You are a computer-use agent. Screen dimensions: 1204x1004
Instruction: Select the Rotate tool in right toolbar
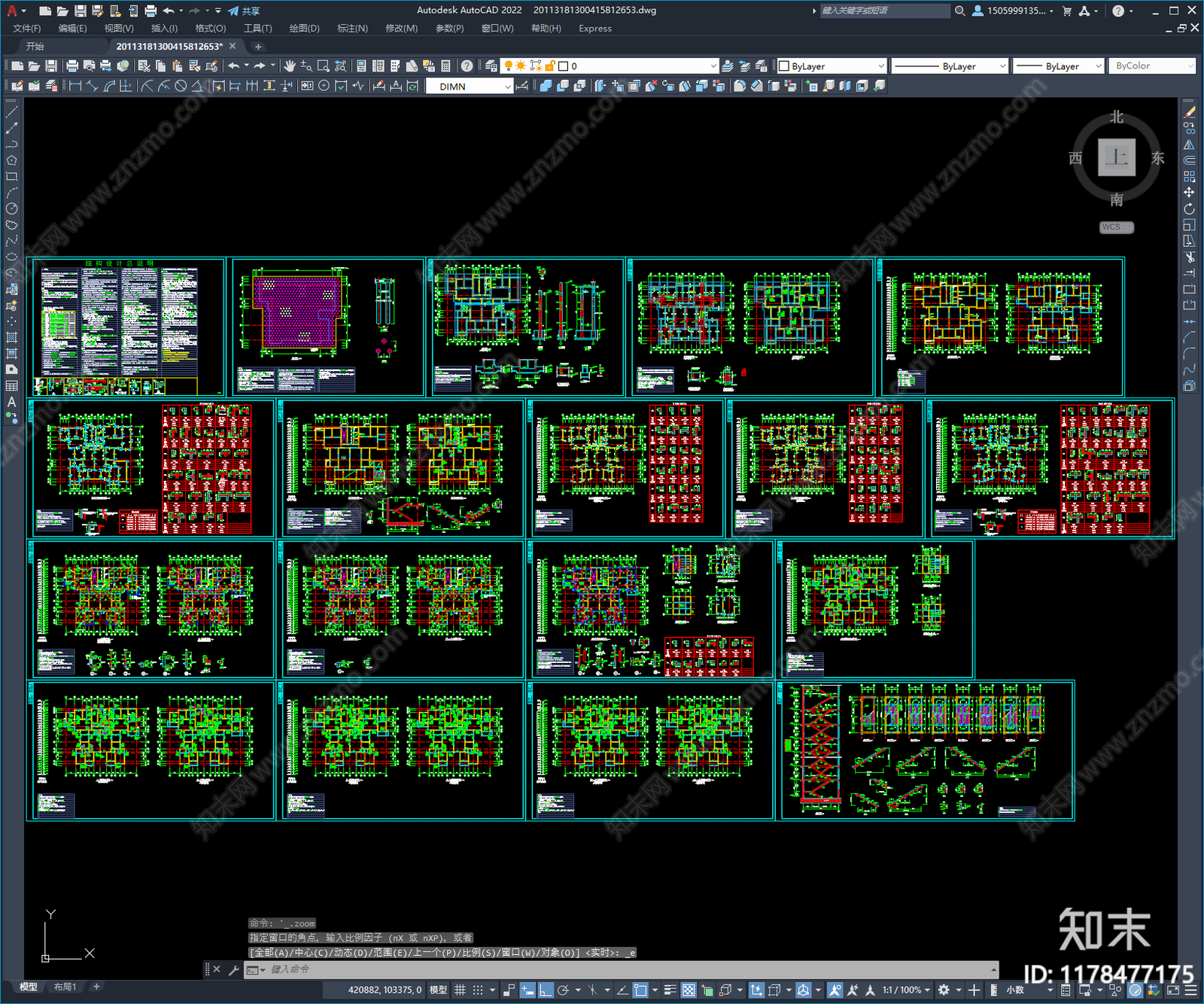[x=1189, y=208]
